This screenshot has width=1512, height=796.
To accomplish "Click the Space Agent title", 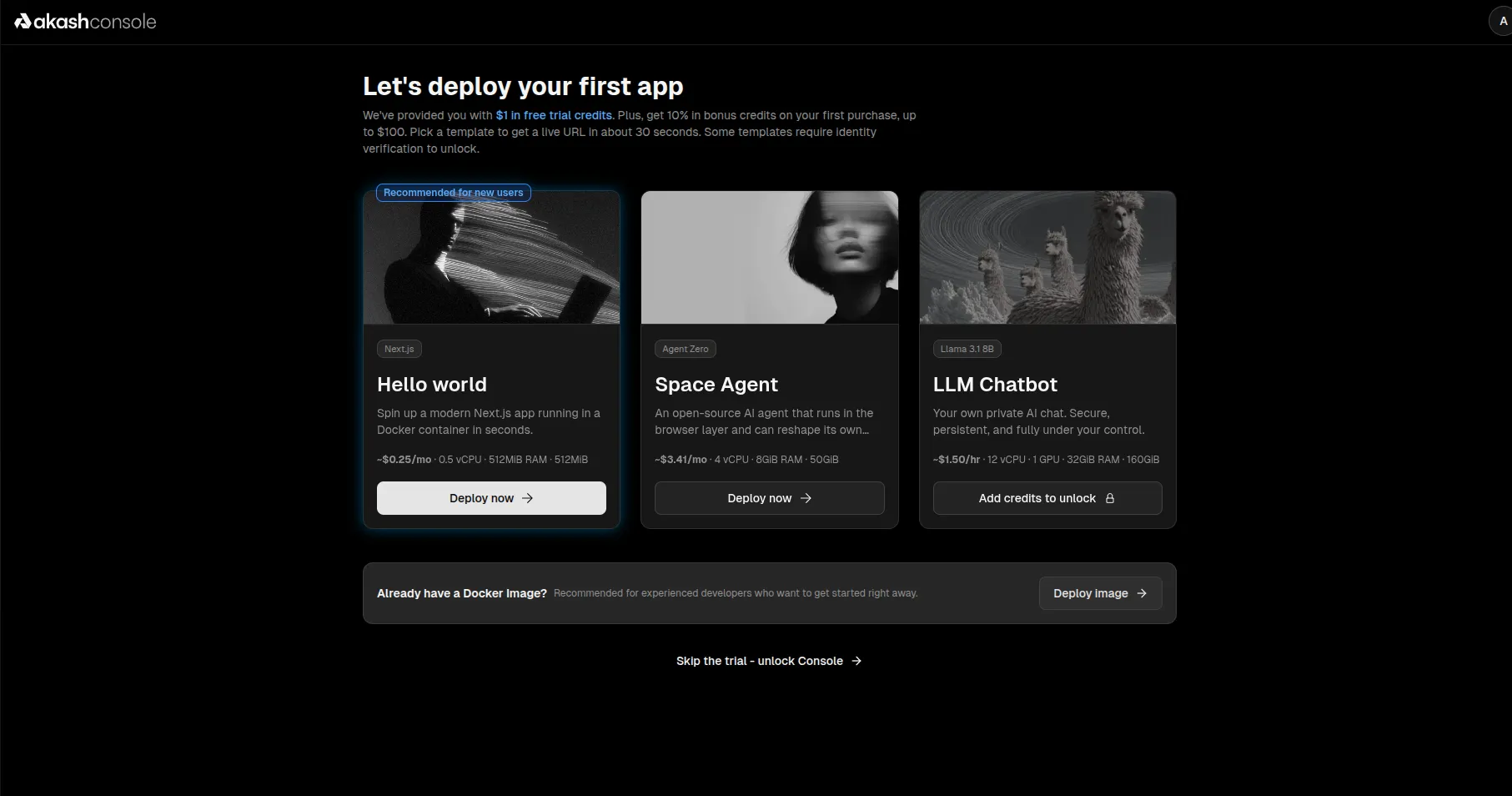I will click(716, 385).
